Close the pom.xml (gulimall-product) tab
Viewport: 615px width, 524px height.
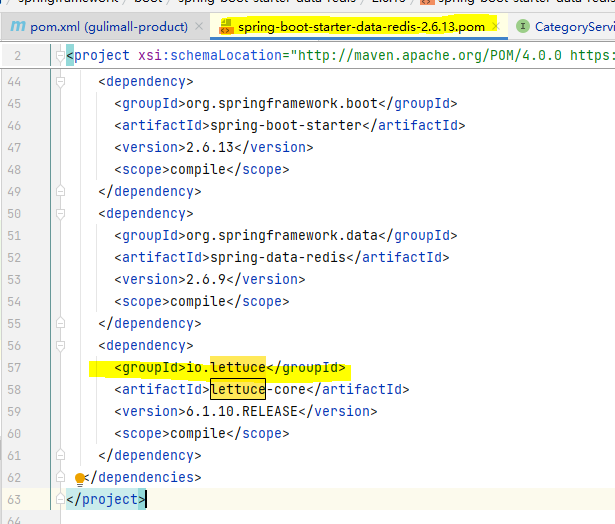199,26
